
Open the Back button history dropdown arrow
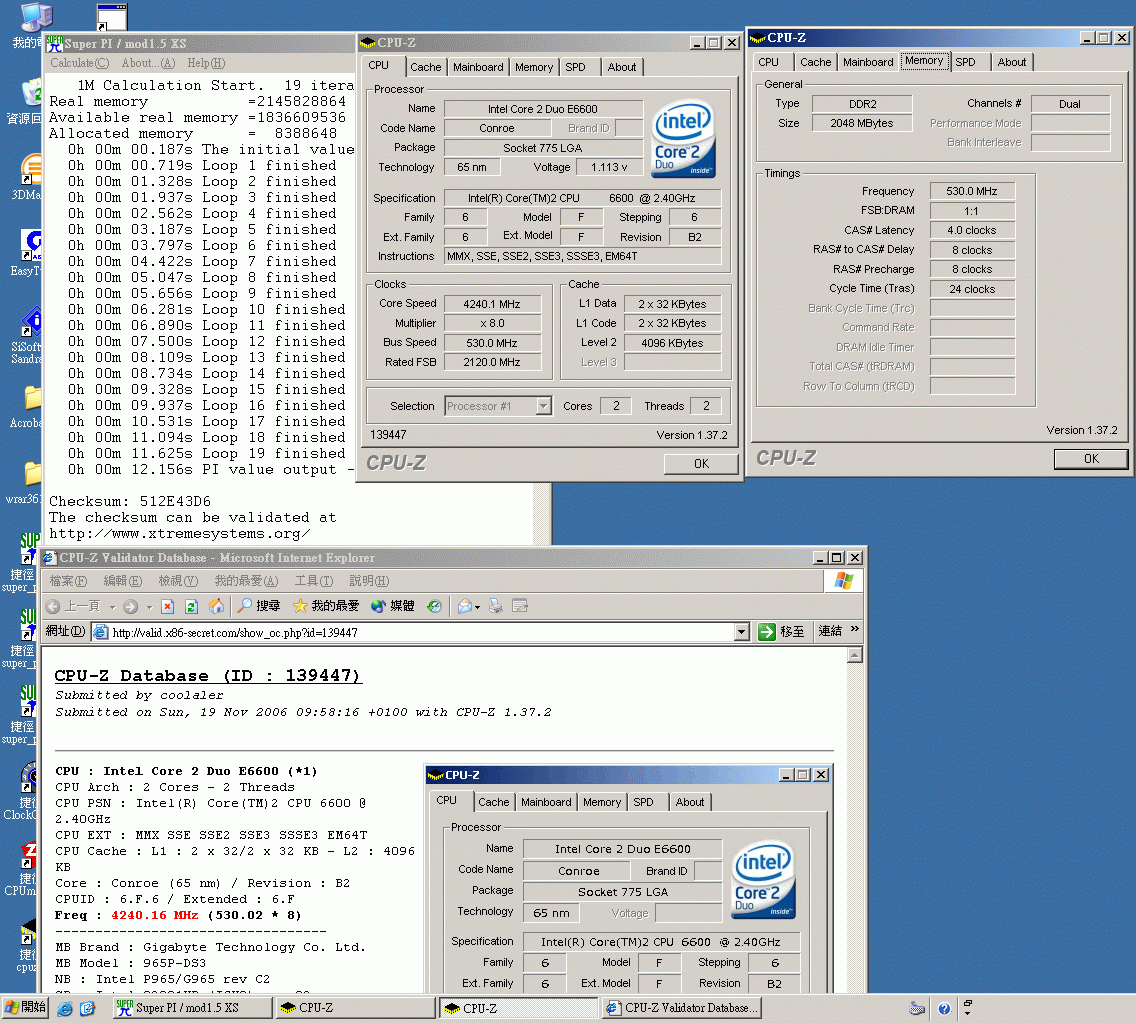click(x=112, y=607)
